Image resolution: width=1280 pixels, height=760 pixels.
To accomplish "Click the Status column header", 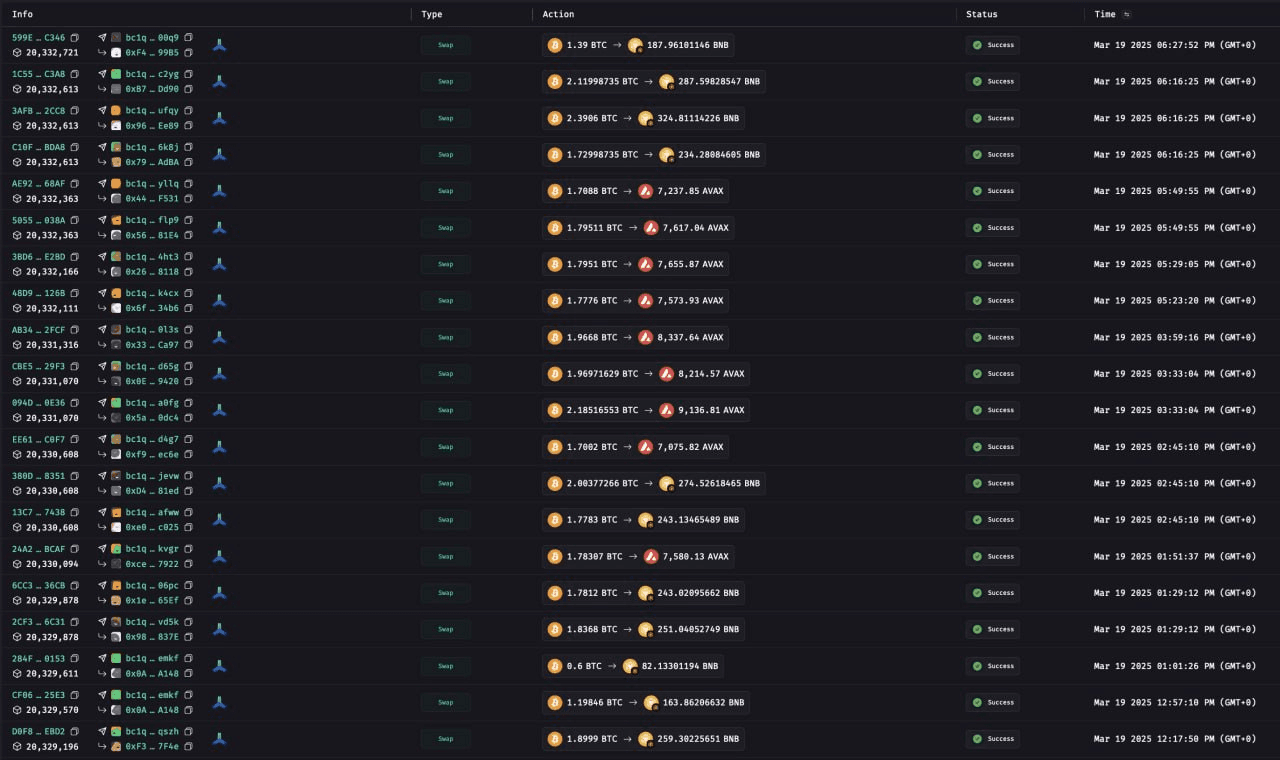I will [981, 14].
